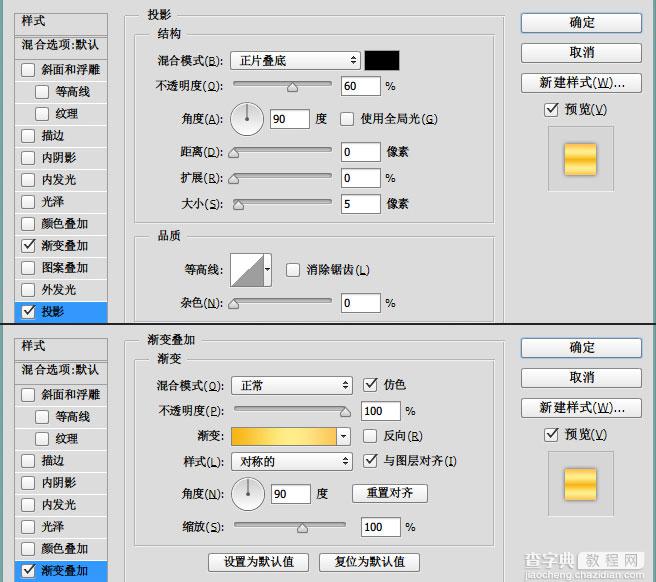The height and width of the screenshot is (582, 656).
Task: Click the 缩放 field showing 100
Action: click(x=381, y=527)
